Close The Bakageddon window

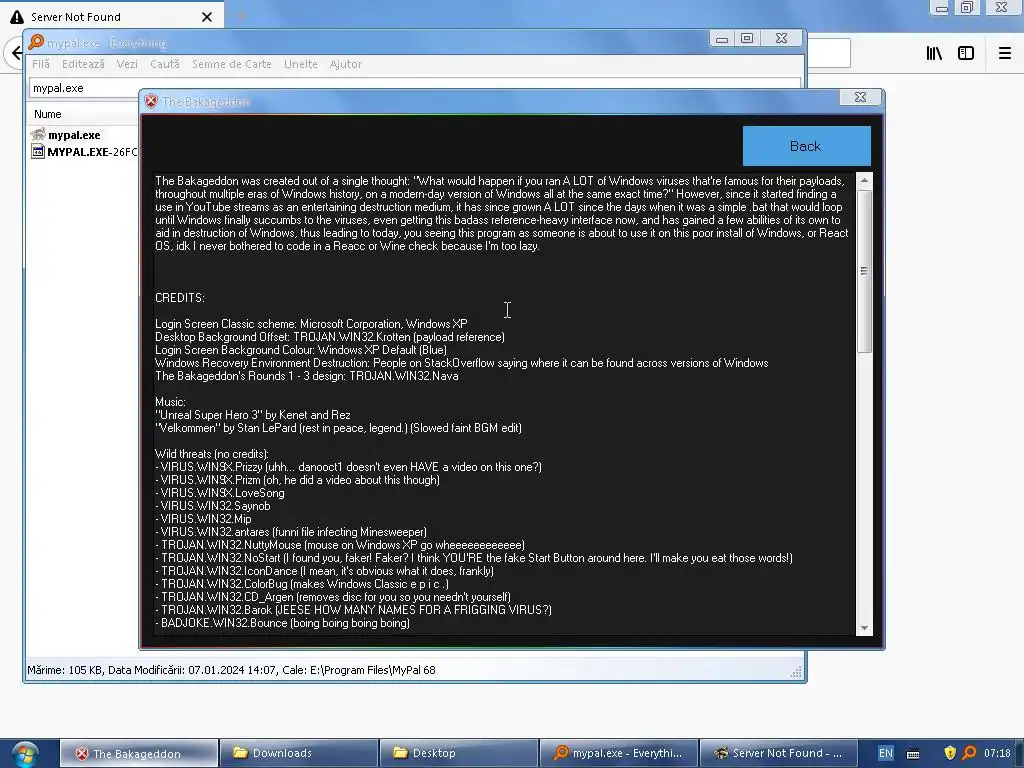(861, 97)
